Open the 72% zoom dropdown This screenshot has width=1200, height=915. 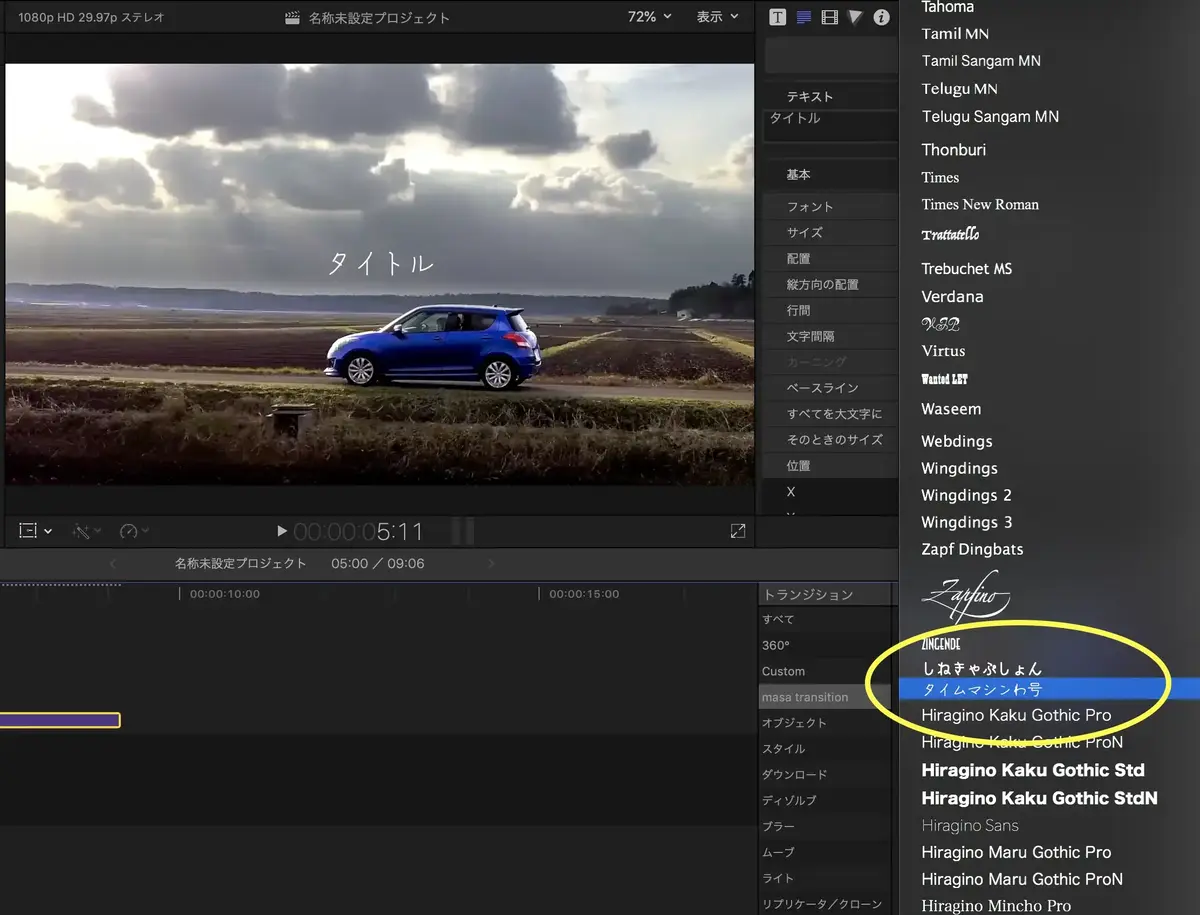[648, 17]
